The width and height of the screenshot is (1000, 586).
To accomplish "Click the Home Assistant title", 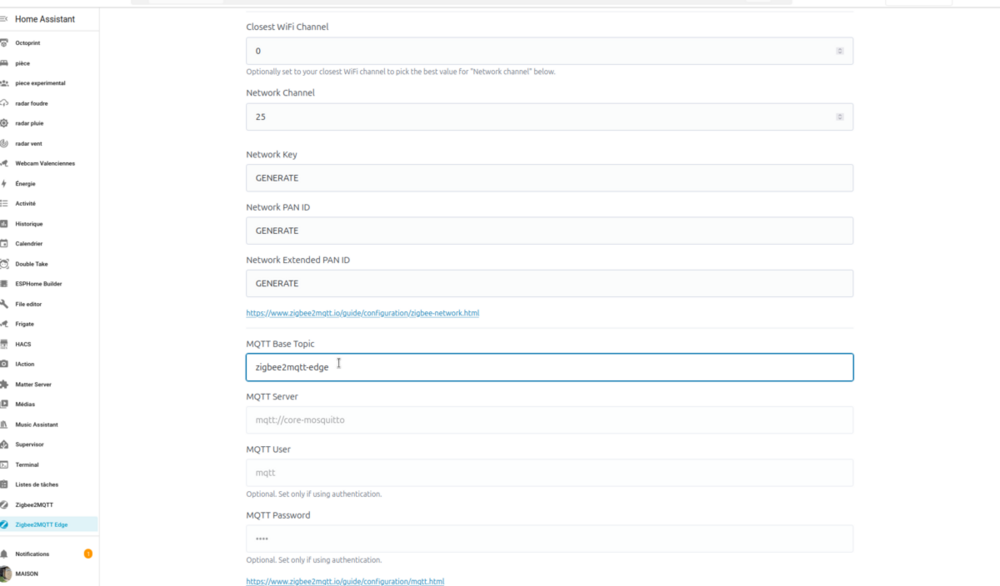I will tap(45, 19).
